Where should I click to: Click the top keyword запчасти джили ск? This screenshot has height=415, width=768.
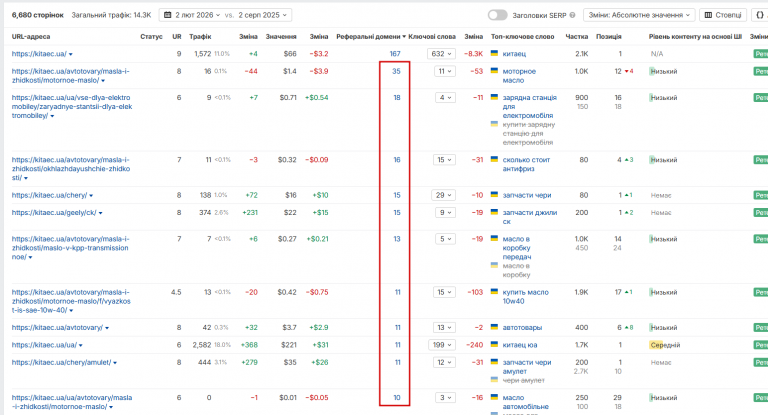530,217
